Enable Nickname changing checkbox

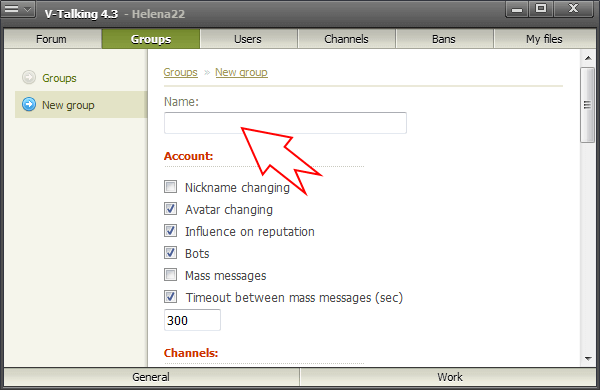pos(171,187)
